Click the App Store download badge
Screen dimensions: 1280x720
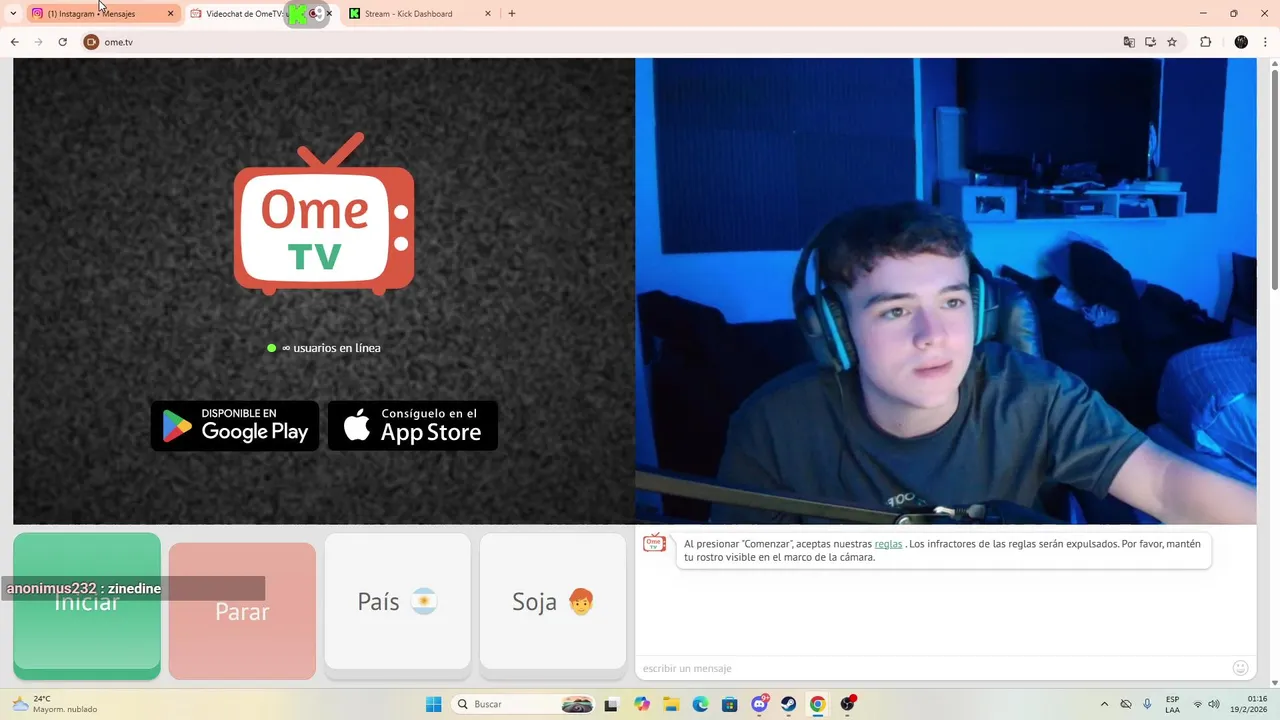(413, 426)
